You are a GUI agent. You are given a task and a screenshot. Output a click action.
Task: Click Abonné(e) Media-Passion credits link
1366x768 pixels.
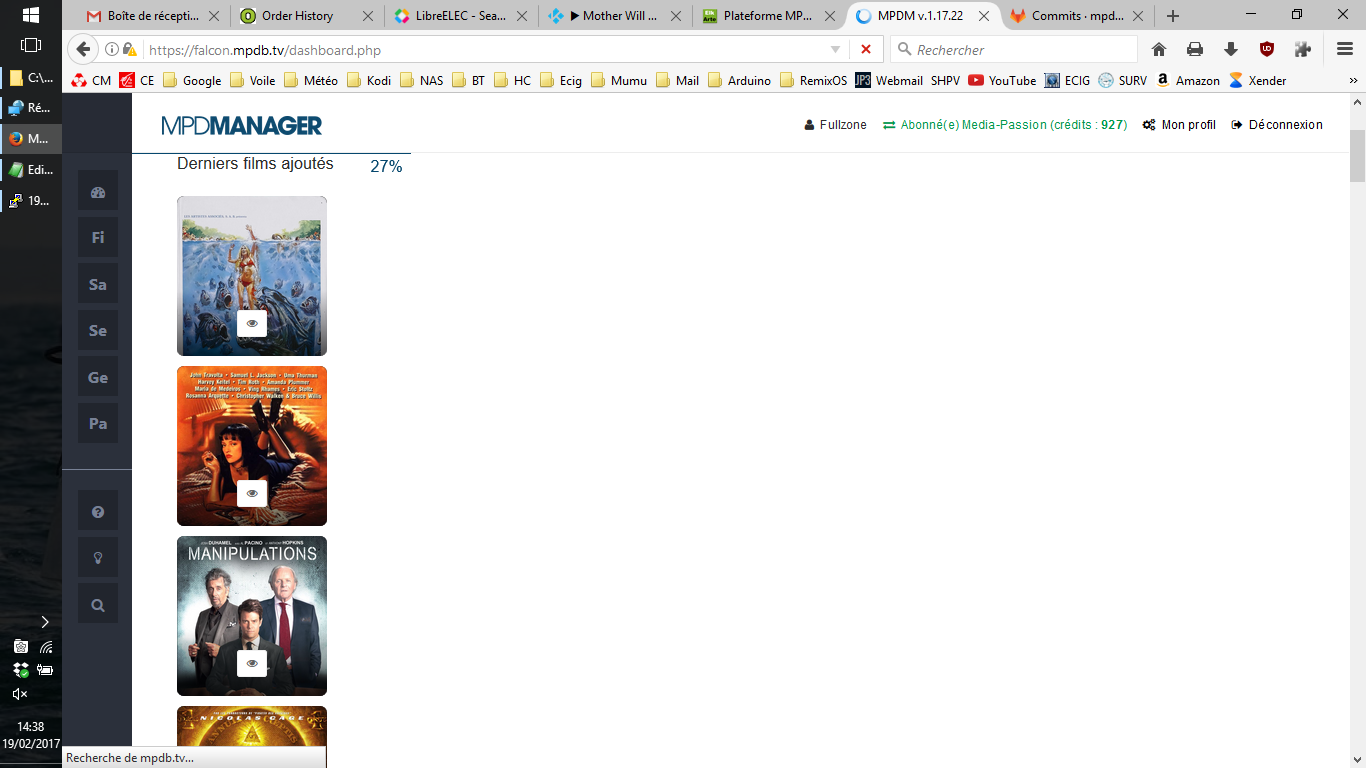(x=1005, y=125)
